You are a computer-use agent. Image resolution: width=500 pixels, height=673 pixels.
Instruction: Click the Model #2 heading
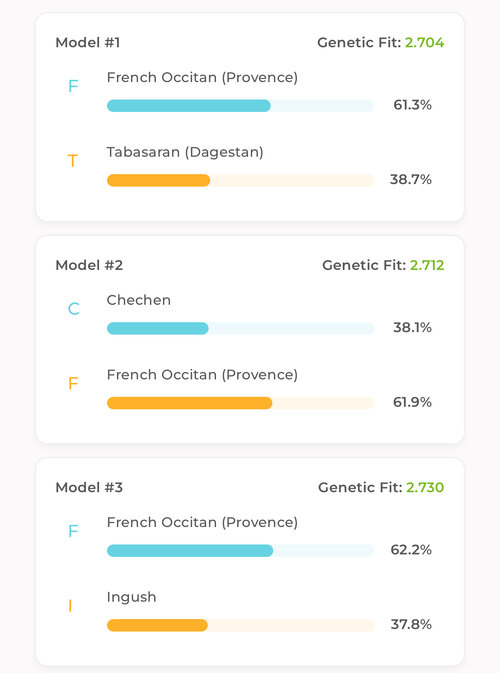point(89,265)
